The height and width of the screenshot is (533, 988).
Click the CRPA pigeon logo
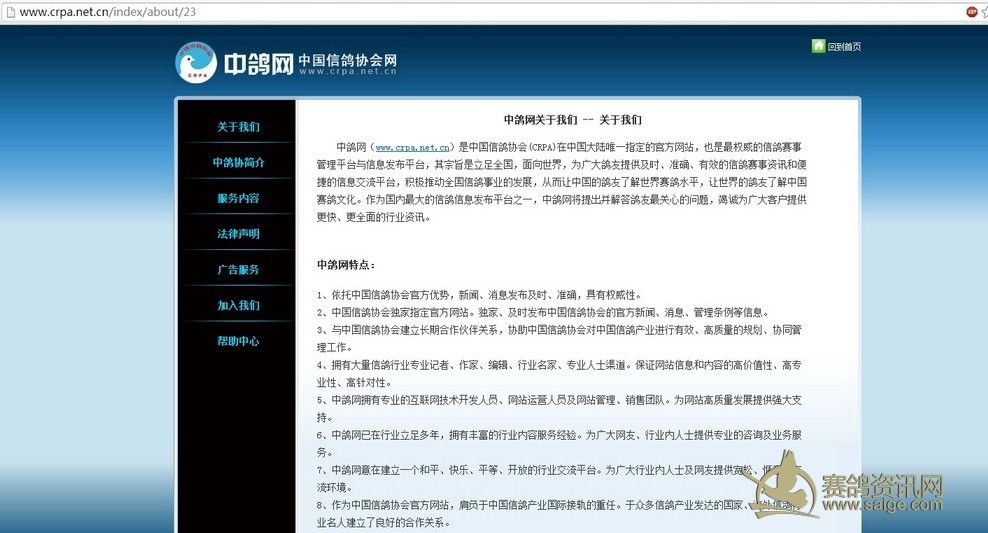(x=196, y=62)
